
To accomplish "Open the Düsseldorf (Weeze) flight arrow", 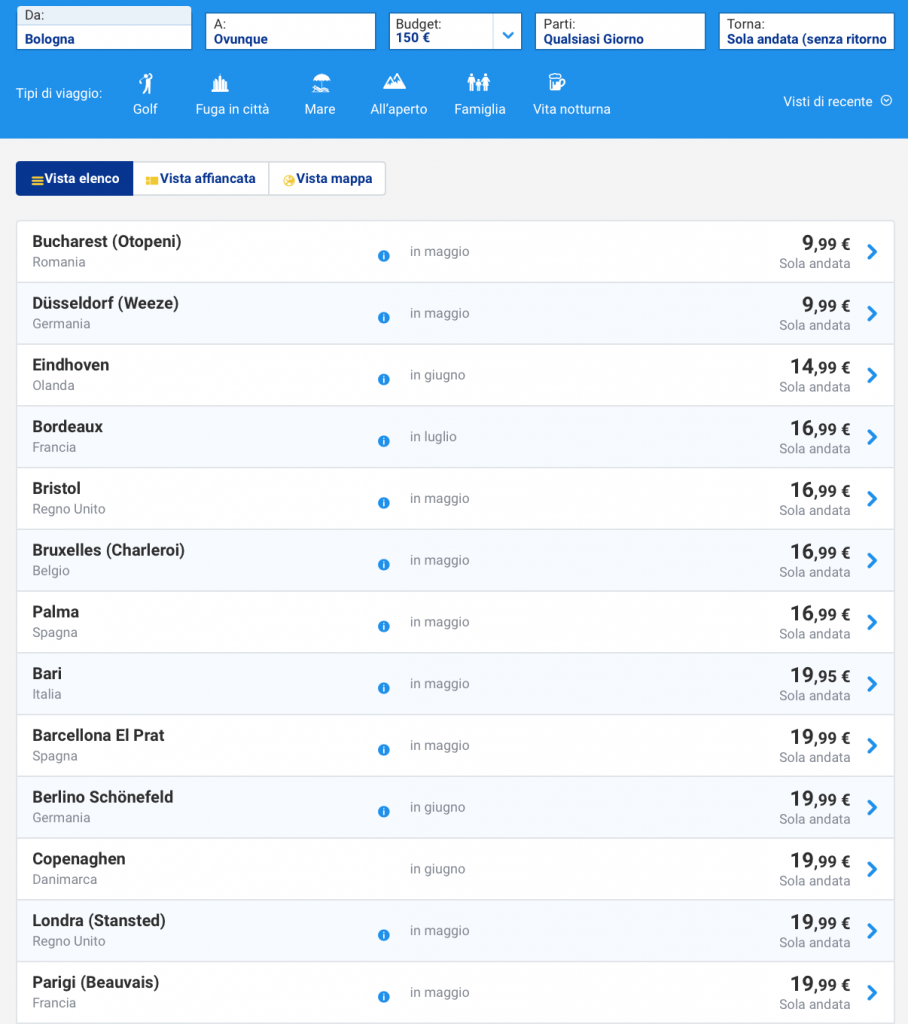I will point(872,314).
